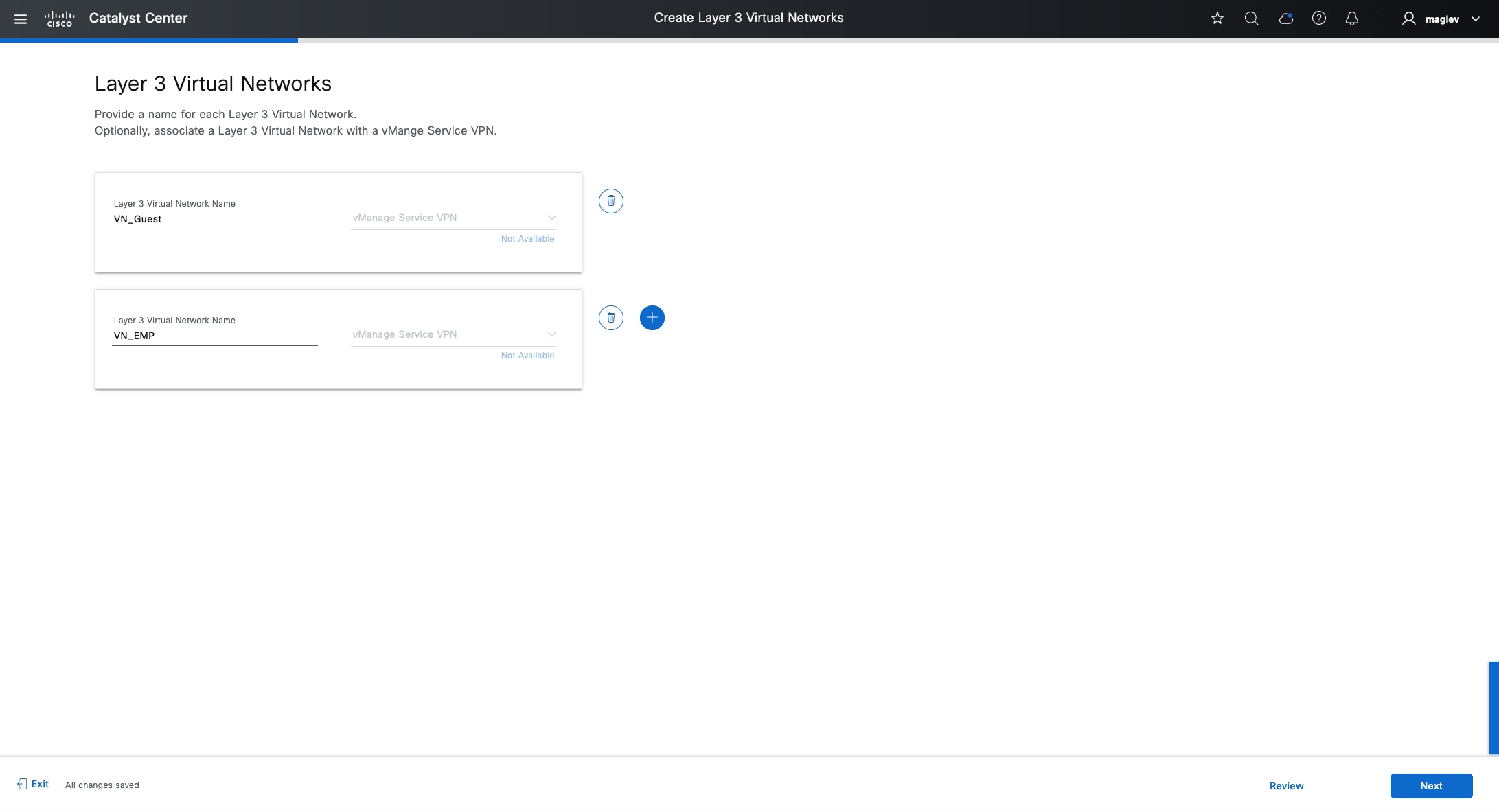Image resolution: width=1499 pixels, height=812 pixels.
Task: Delete the VN_Guest virtual network
Action: click(x=610, y=201)
